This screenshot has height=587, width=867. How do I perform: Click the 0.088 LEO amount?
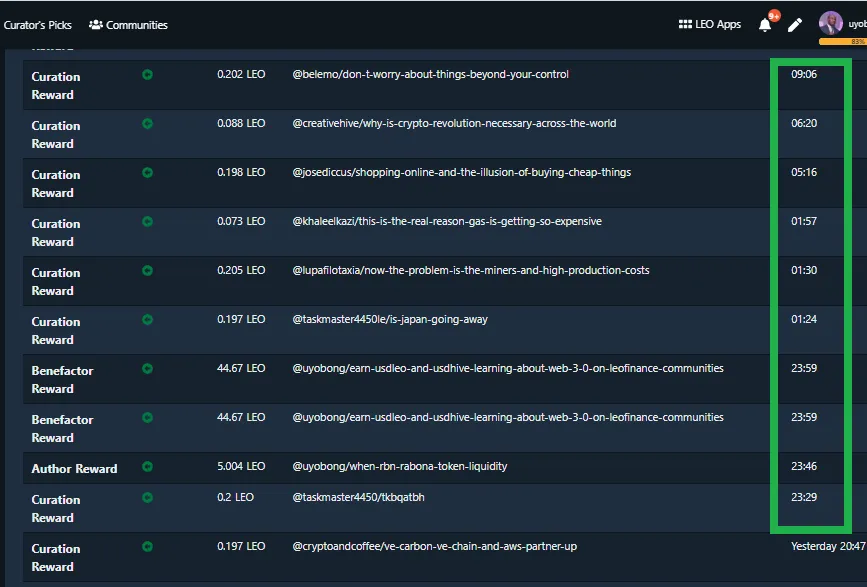[x=241, y=123]
